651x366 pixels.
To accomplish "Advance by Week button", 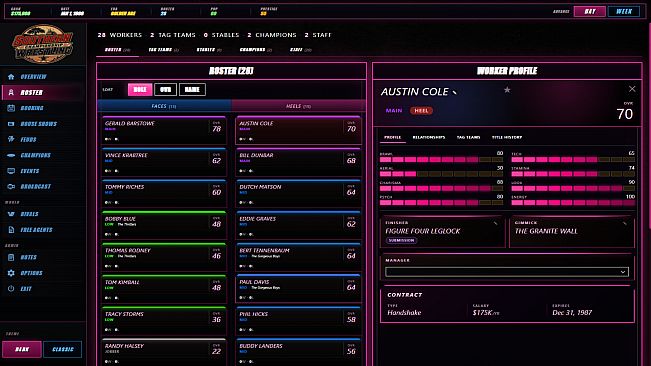I will click(624, 12).
